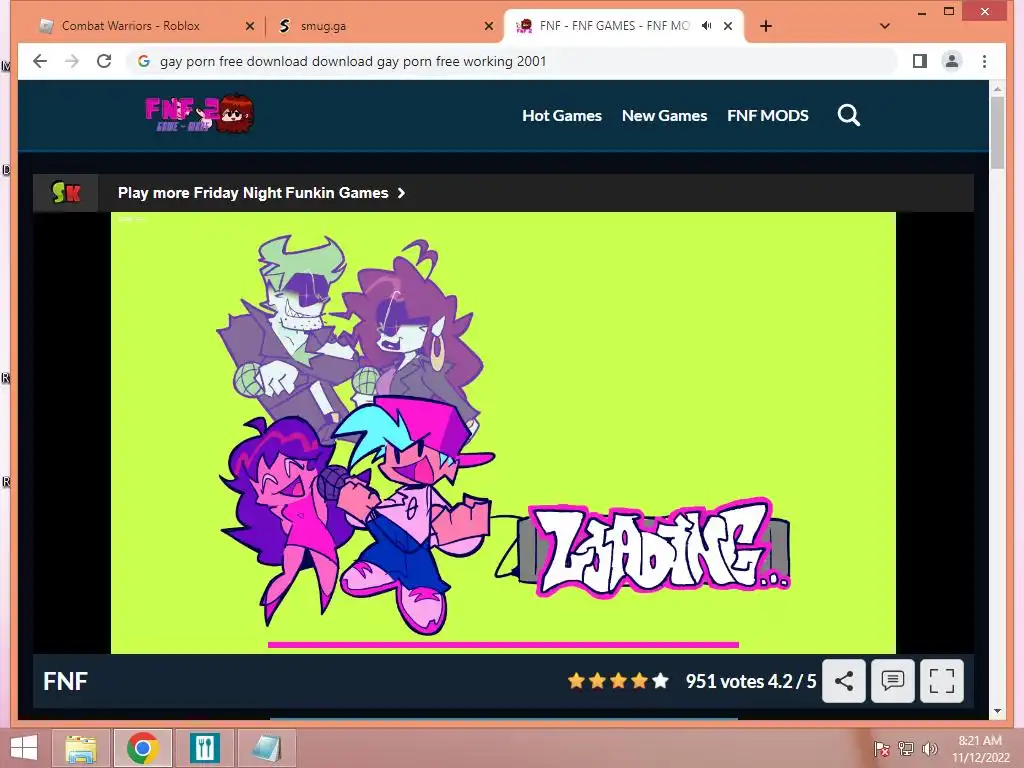Screen dimensions: 1024x768
Task: Open the network tray icon
Action: [x=906, y=749]
